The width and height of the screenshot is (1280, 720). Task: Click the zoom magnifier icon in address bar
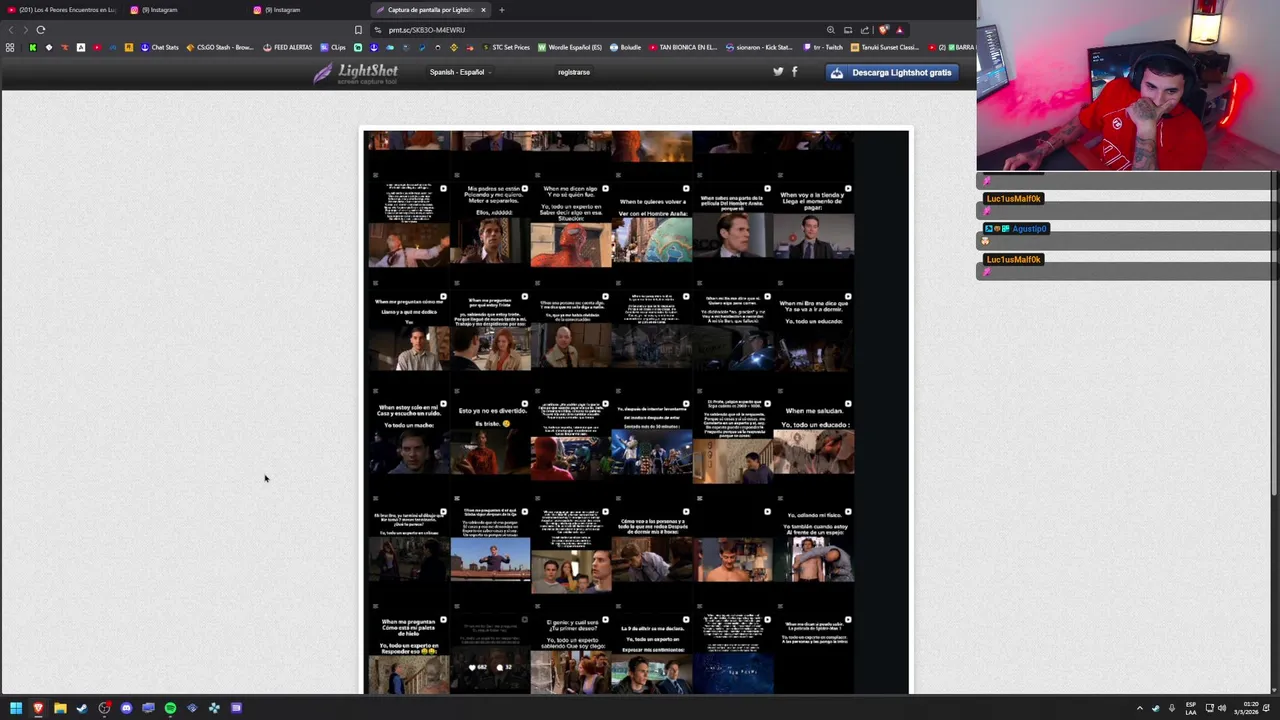pyautogui.click(x=830, y=30)
